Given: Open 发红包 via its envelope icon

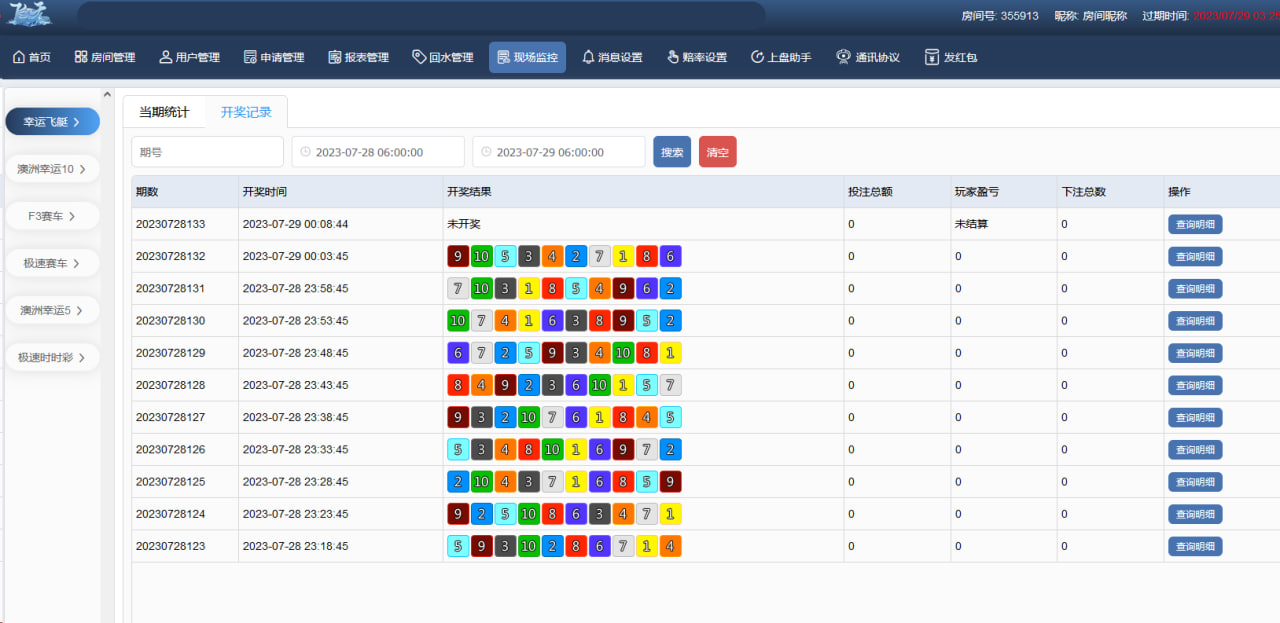Looking at the screenshot, I should click(932, 57).
